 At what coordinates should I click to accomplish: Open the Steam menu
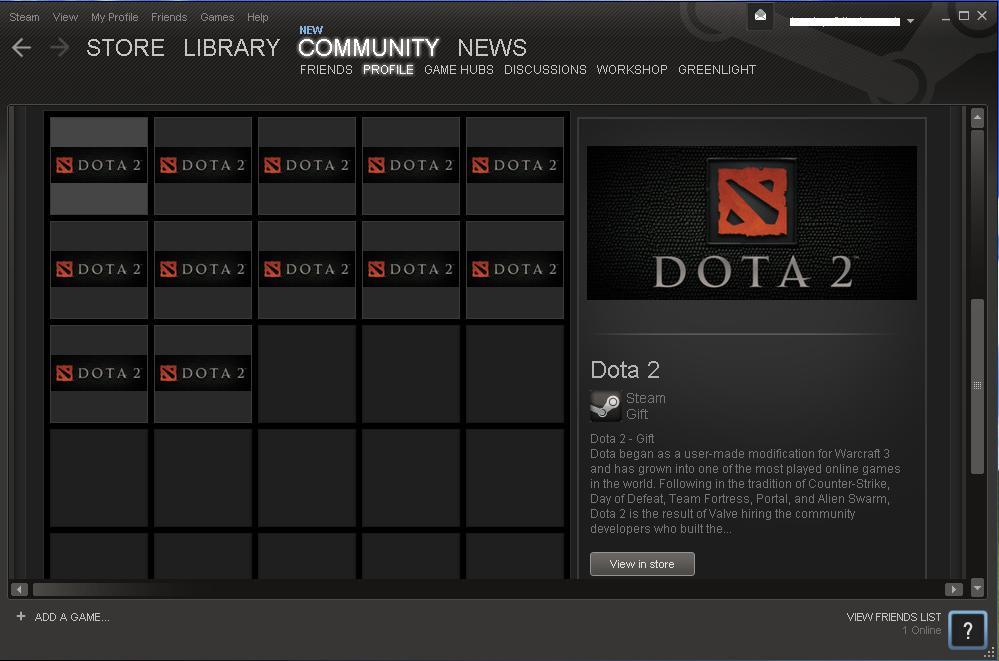pos(24,17)
